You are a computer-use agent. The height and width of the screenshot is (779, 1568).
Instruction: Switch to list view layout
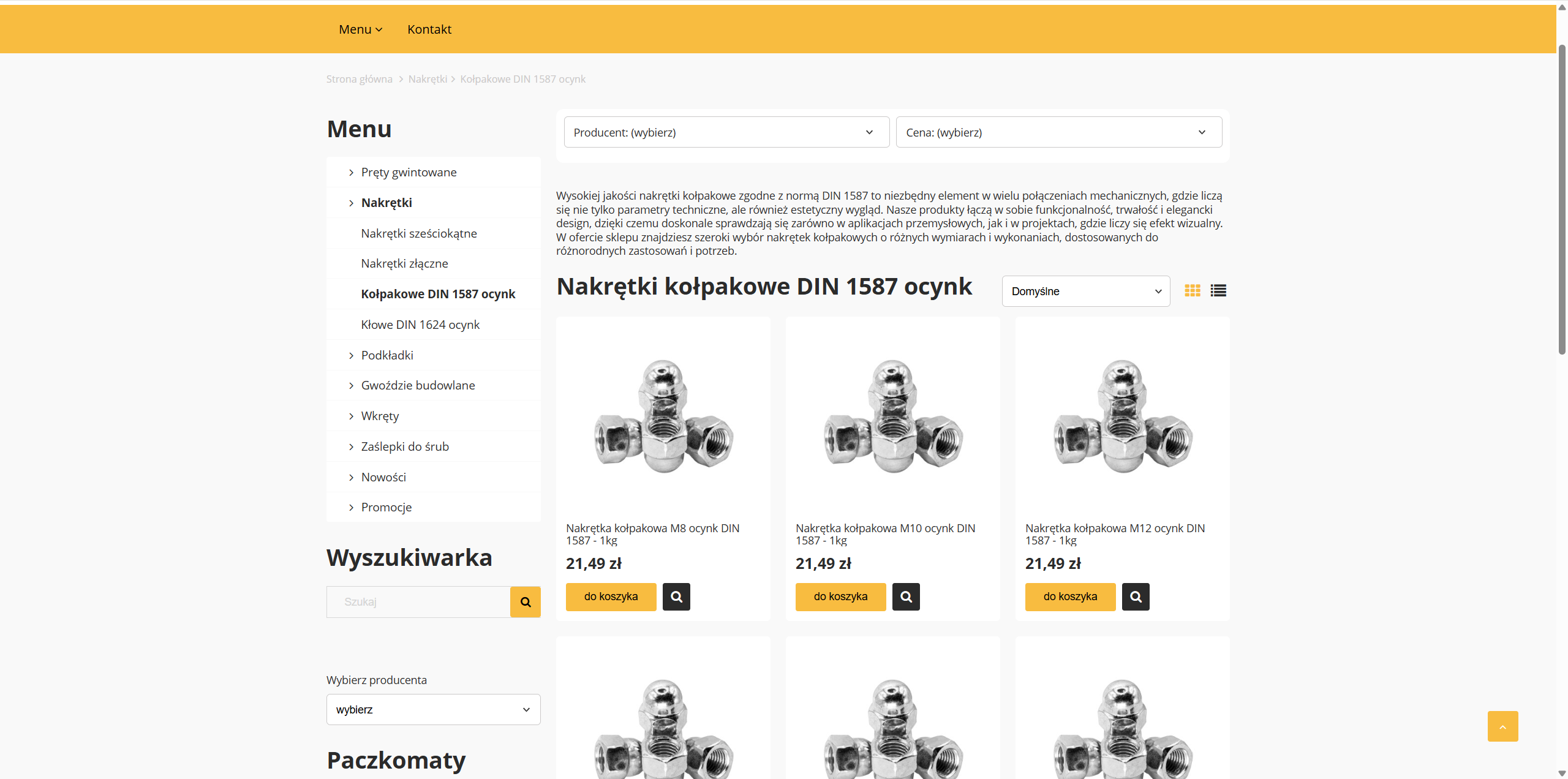coord(1218,290)
